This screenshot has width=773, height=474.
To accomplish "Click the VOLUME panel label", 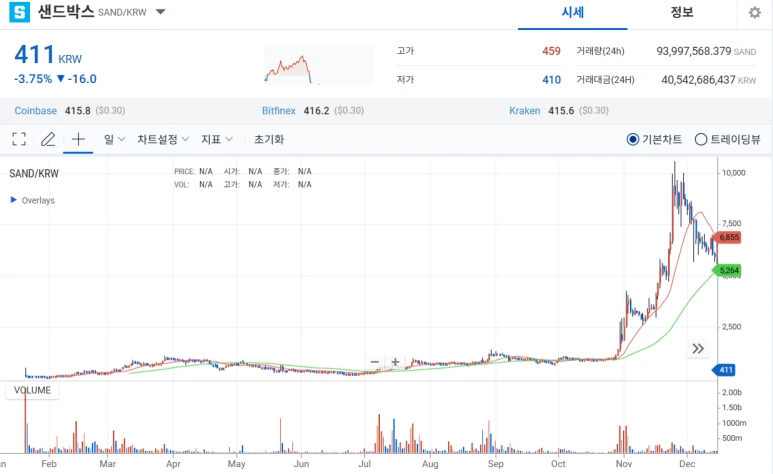I will tap(33, 390).
